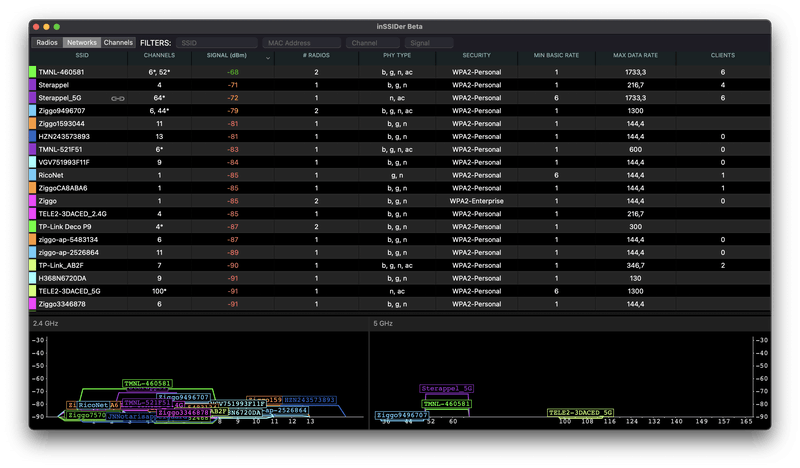Click TELE2-3DACED_5G label in 5 GHz graph
Screen dimensions: 800x468
click(x=580, y=411)
